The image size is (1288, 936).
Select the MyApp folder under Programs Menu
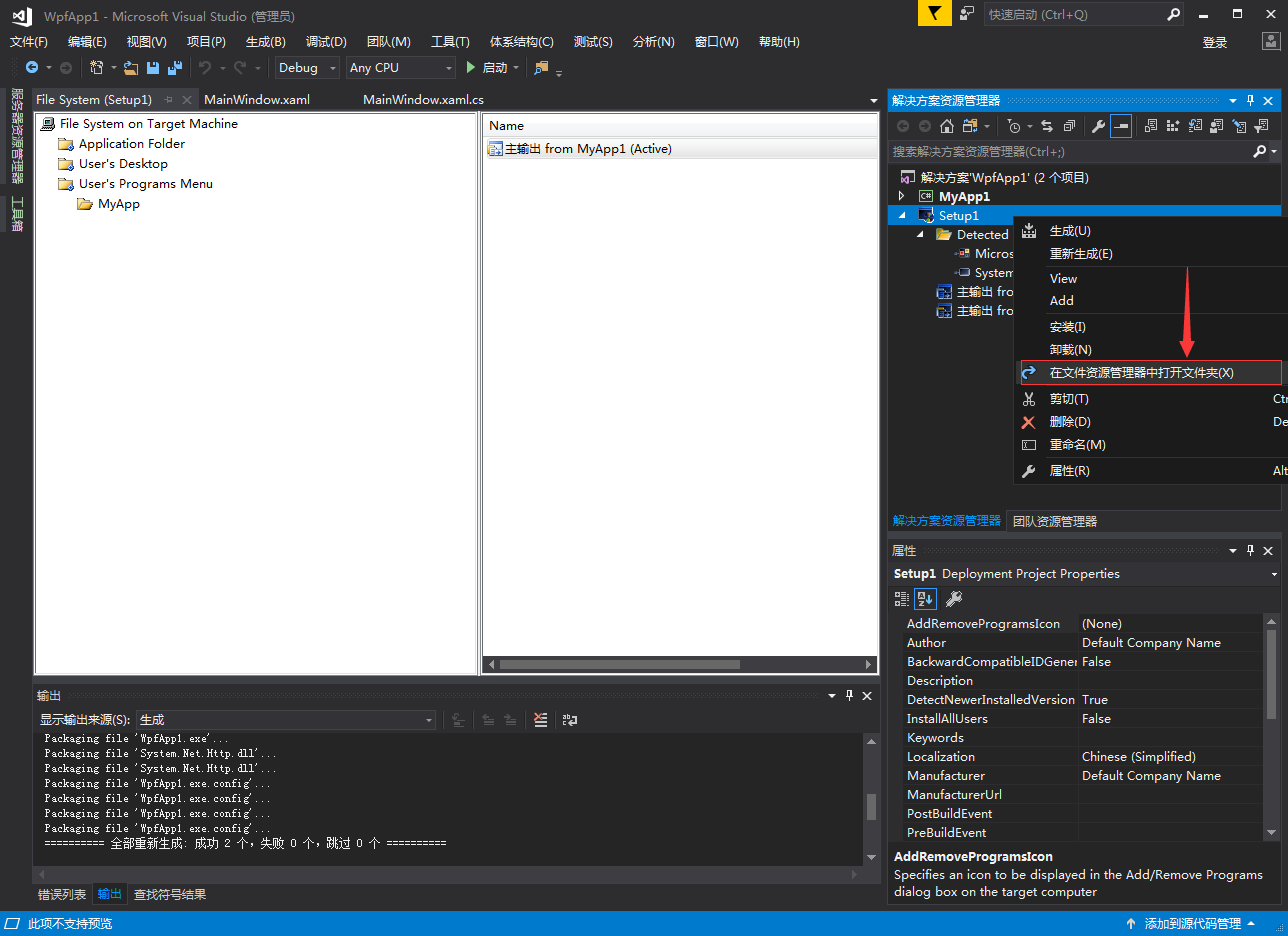[x=119, y=204]
